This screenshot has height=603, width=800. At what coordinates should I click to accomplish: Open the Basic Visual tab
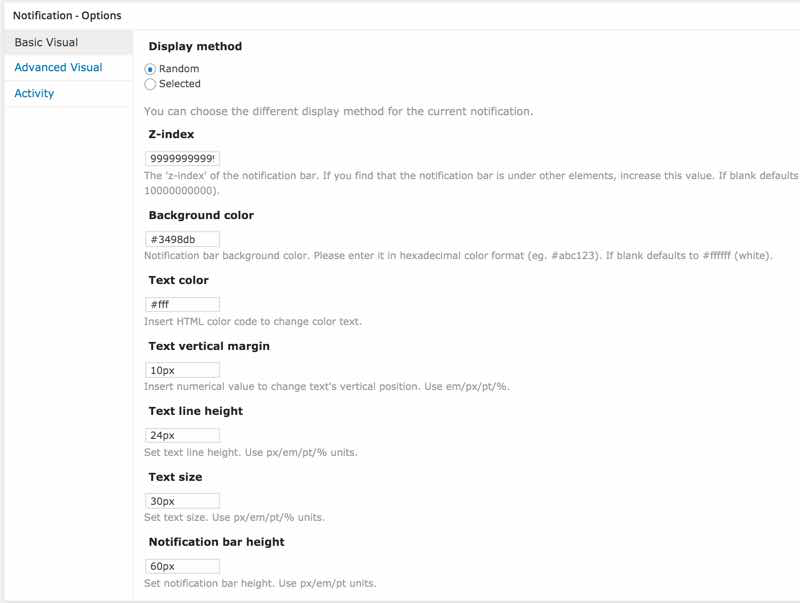point(46,42)
